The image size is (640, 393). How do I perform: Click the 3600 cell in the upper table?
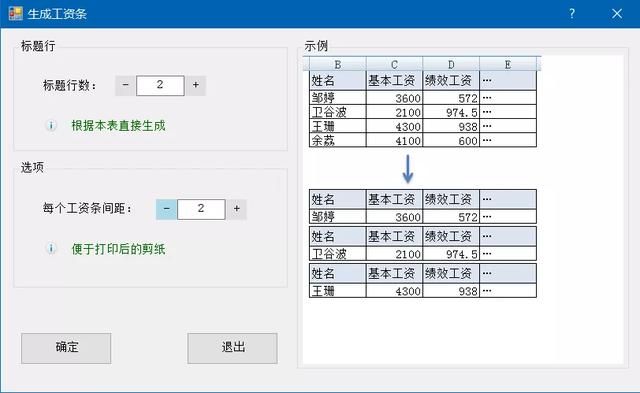coord(394,98)
